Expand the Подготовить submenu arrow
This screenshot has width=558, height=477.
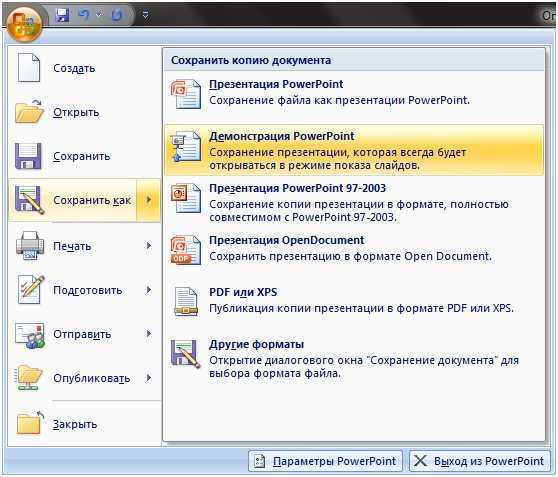(x=149, y=290)
